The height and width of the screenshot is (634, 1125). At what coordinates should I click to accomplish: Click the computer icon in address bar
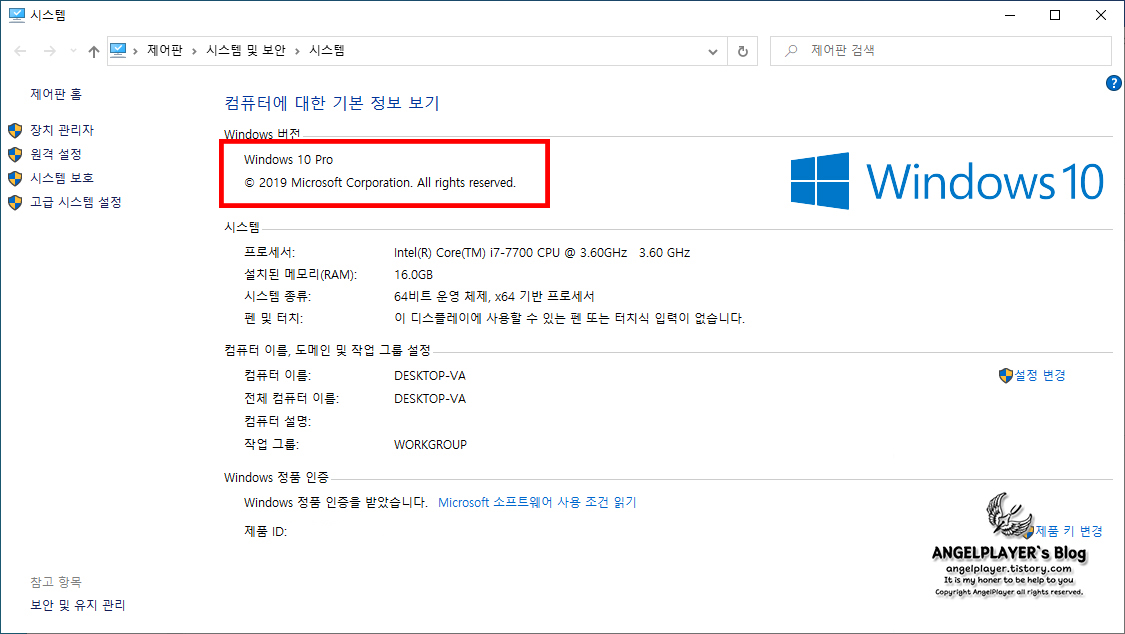tap(118, 50)
